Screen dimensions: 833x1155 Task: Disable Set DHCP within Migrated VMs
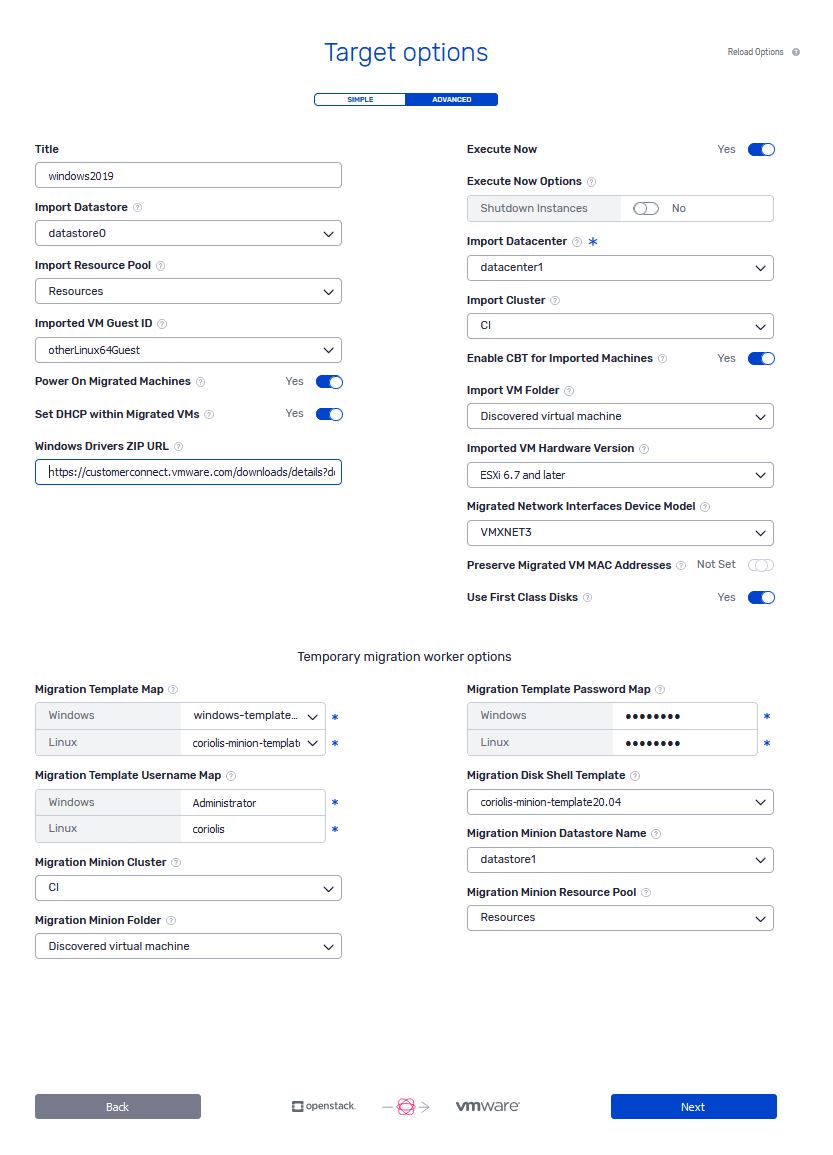pos(329,414)
